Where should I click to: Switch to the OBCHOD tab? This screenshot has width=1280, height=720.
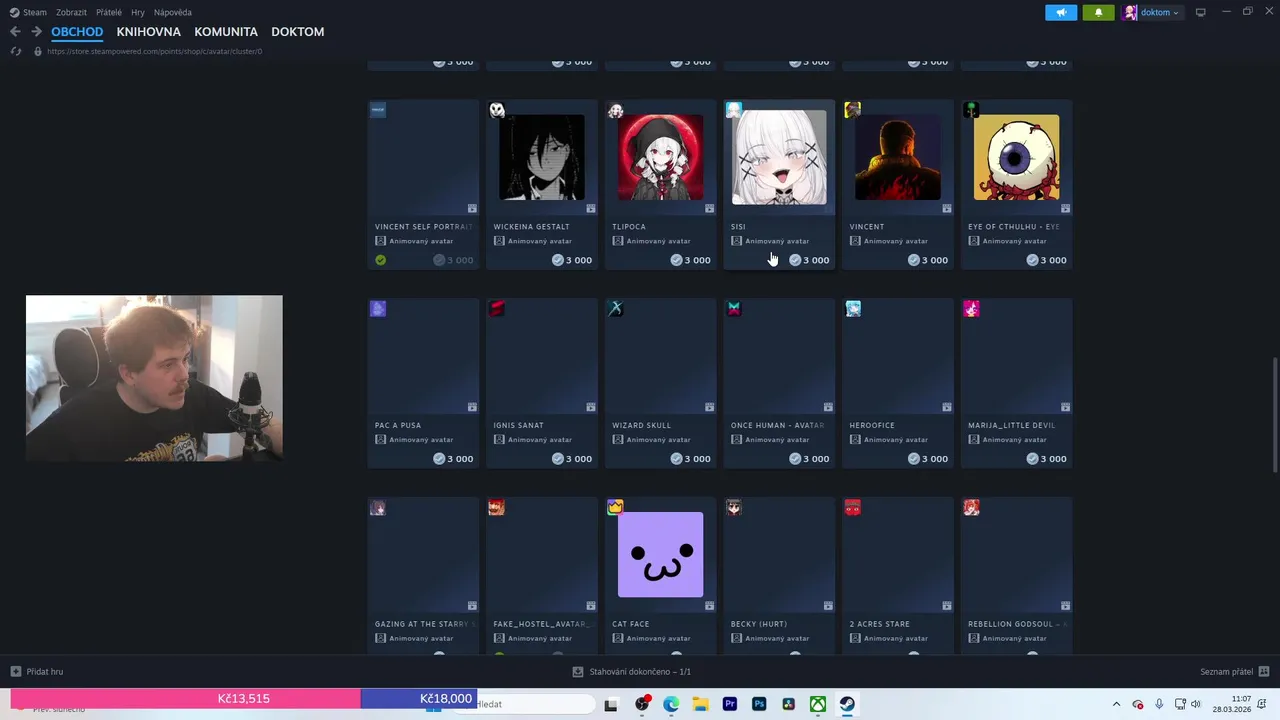click(x=77, y=32)
